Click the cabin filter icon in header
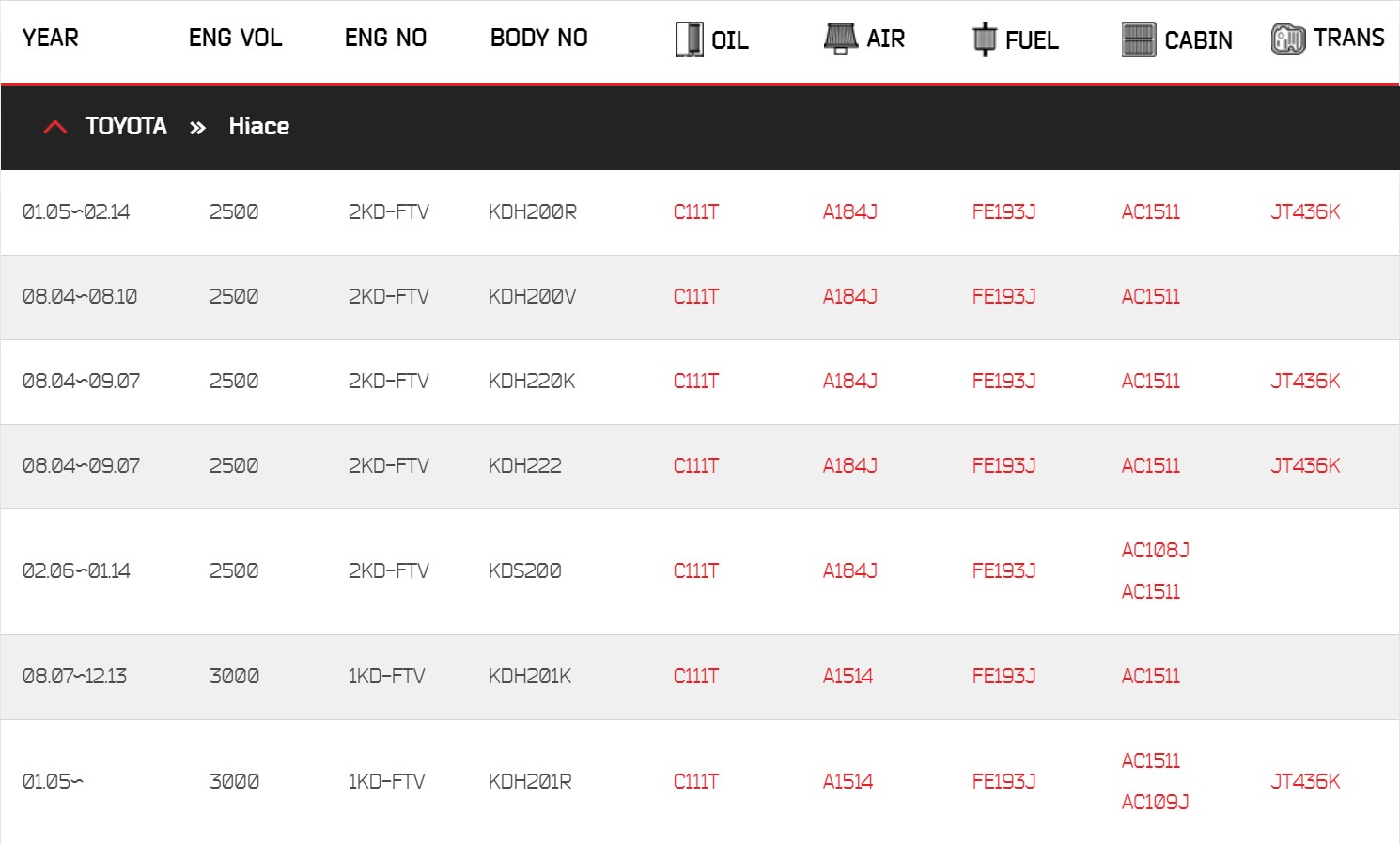Image resolution: width=1400 pixels, height=844 pixels. [1139, 39]
